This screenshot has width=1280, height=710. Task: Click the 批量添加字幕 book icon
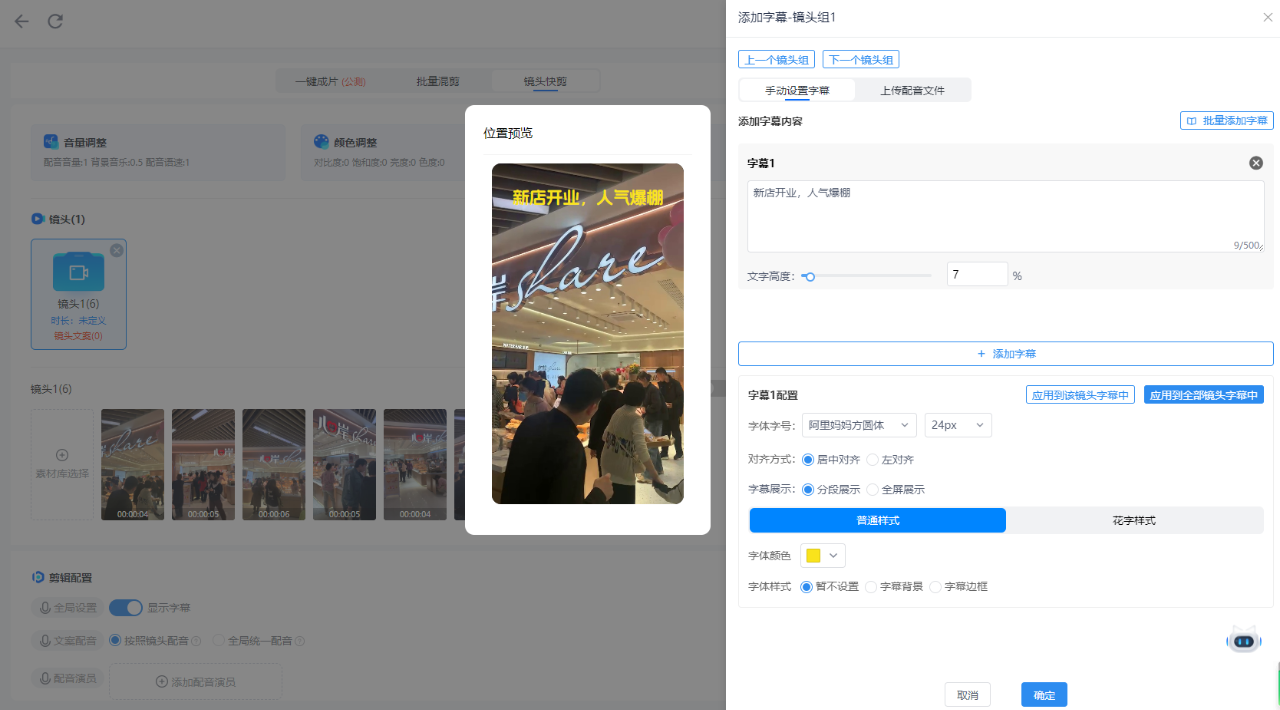click(1191, 120)
